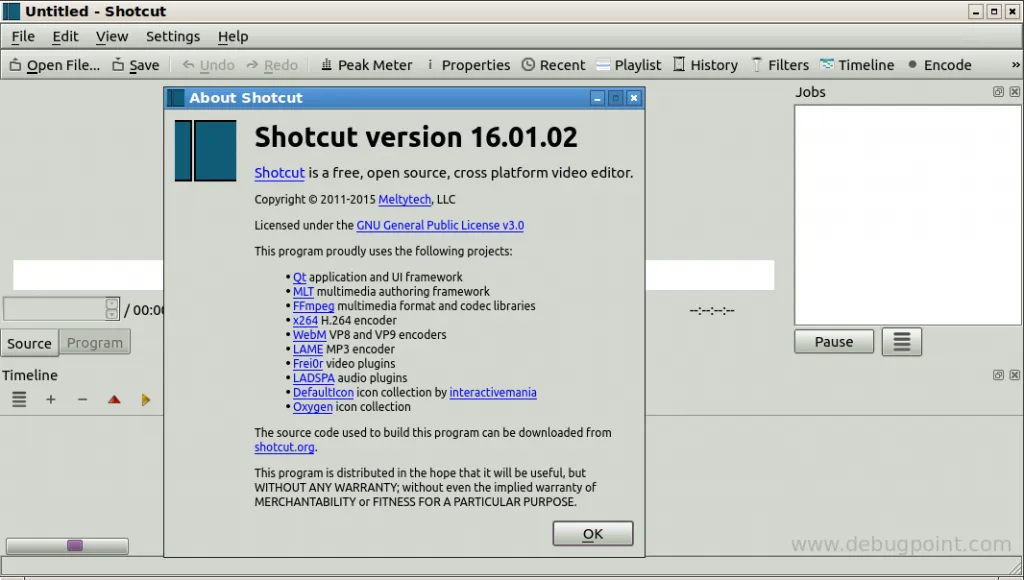This screenshot has width=1024, height=580.
Task: Click the Redo toolbar button
Action: click(272, 65)
